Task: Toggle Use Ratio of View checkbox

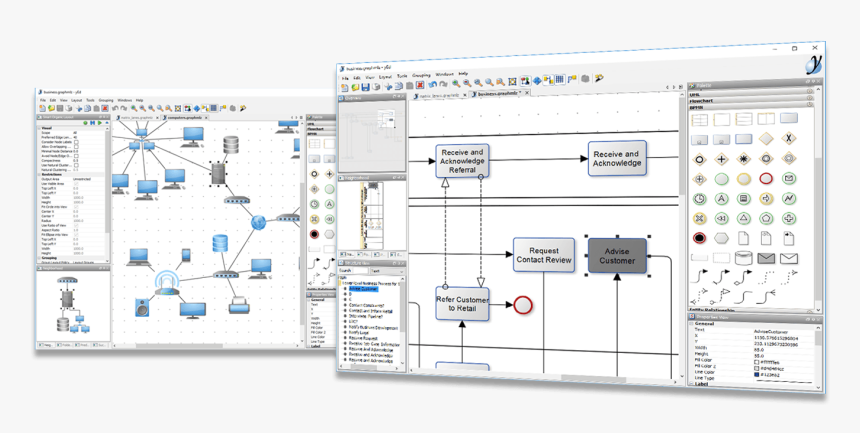Action: coord(76,225)
